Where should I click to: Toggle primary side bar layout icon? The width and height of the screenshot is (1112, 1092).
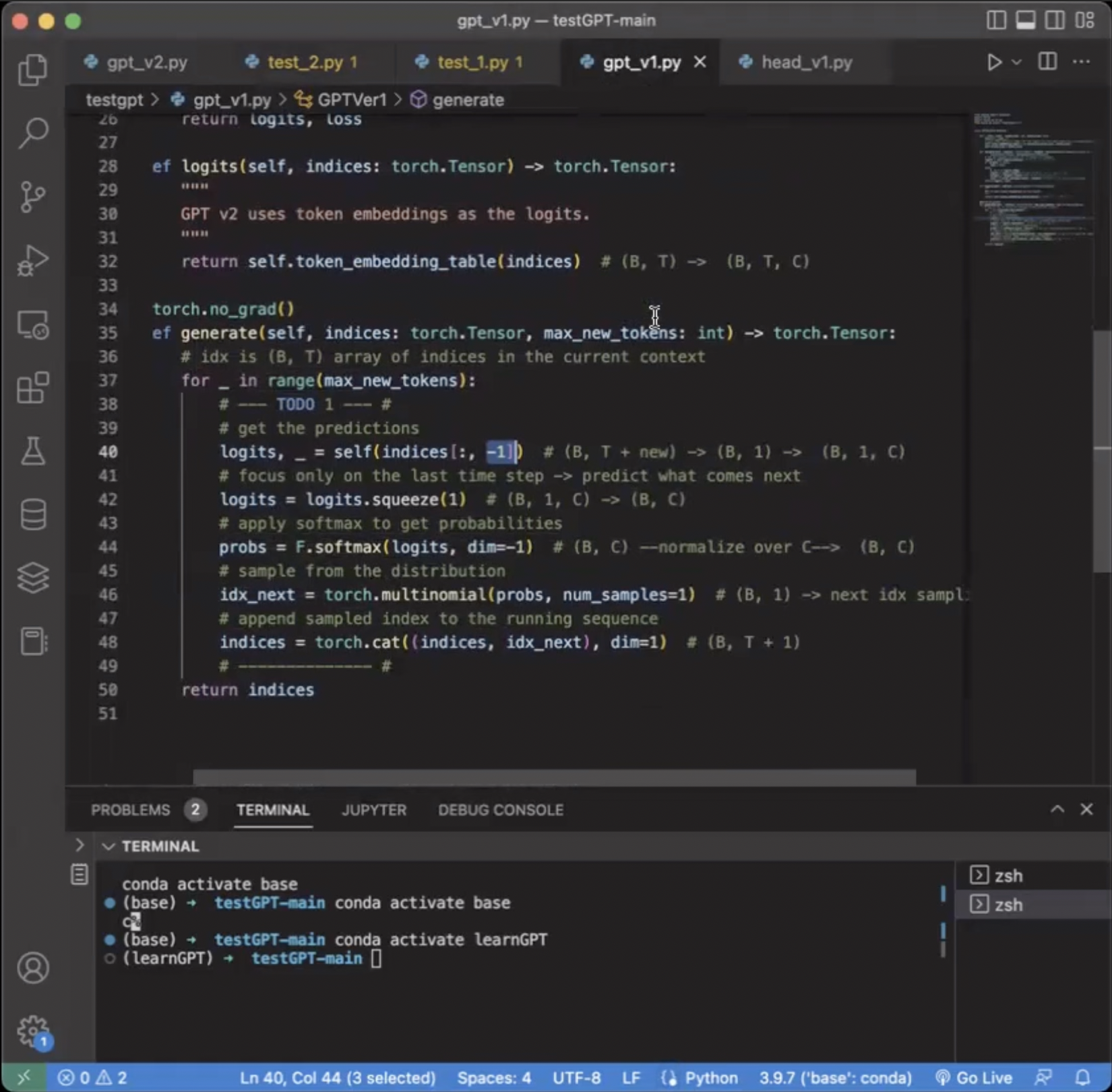pos(996,20)
